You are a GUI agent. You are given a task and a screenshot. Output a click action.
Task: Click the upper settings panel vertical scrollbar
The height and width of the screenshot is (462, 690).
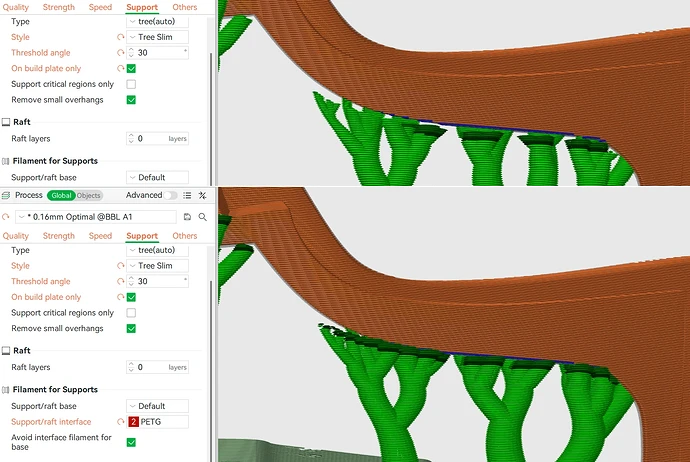click(x=211, y=119)
